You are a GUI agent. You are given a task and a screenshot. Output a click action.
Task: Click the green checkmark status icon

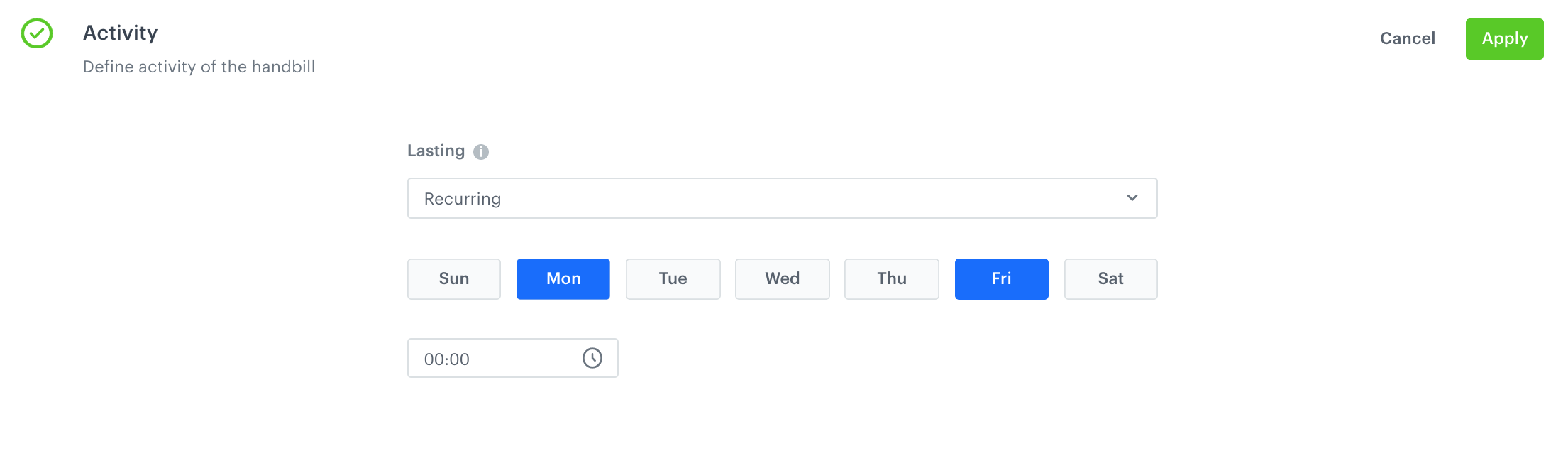[37, 33]
